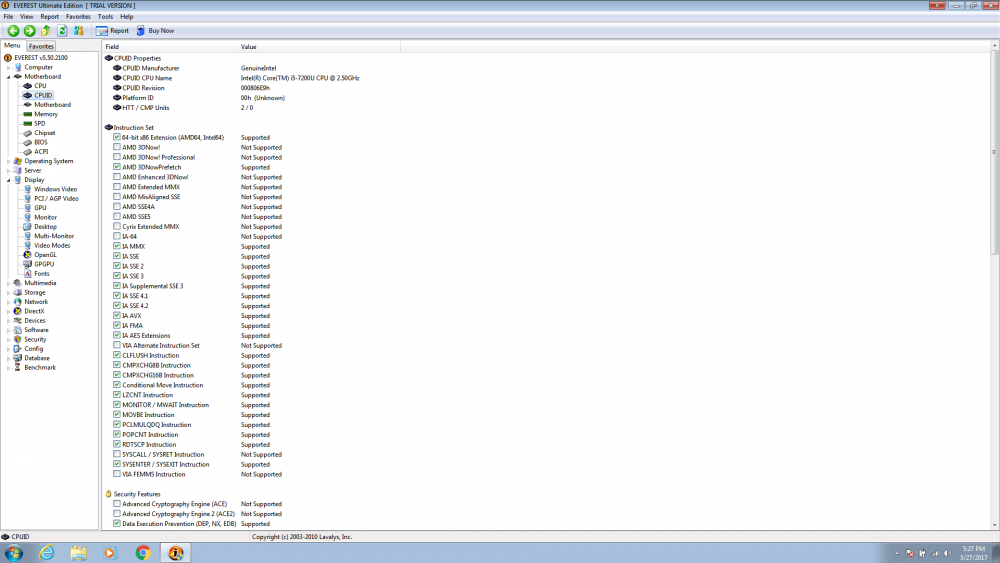This screenshot has height=563, width=1000.
Task: Open Internet Explorer from the taskbar
Action: point(47,553)
